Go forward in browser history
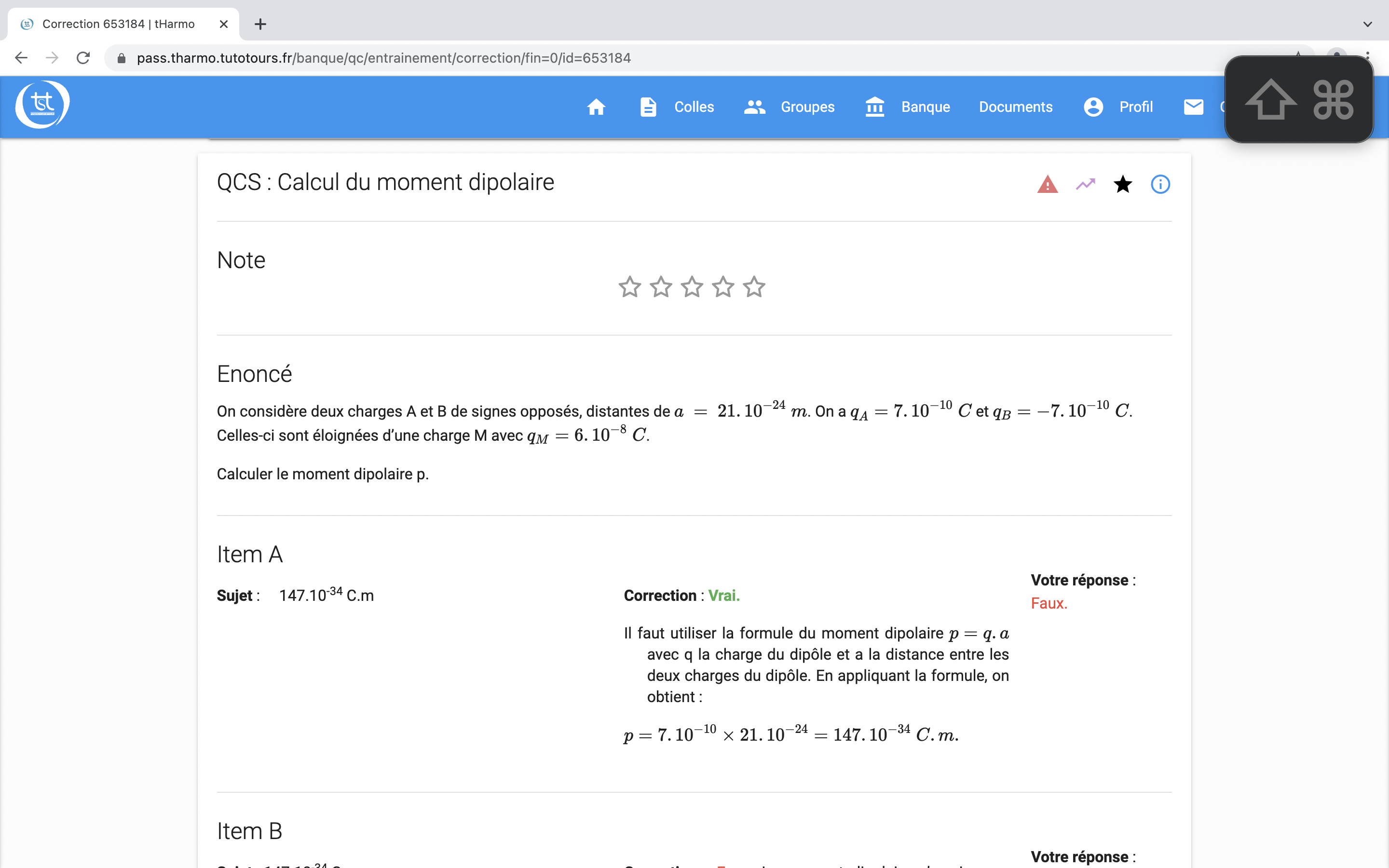Screen dimensions: 1389x868 pyautogui.click(x=52, y=58)
